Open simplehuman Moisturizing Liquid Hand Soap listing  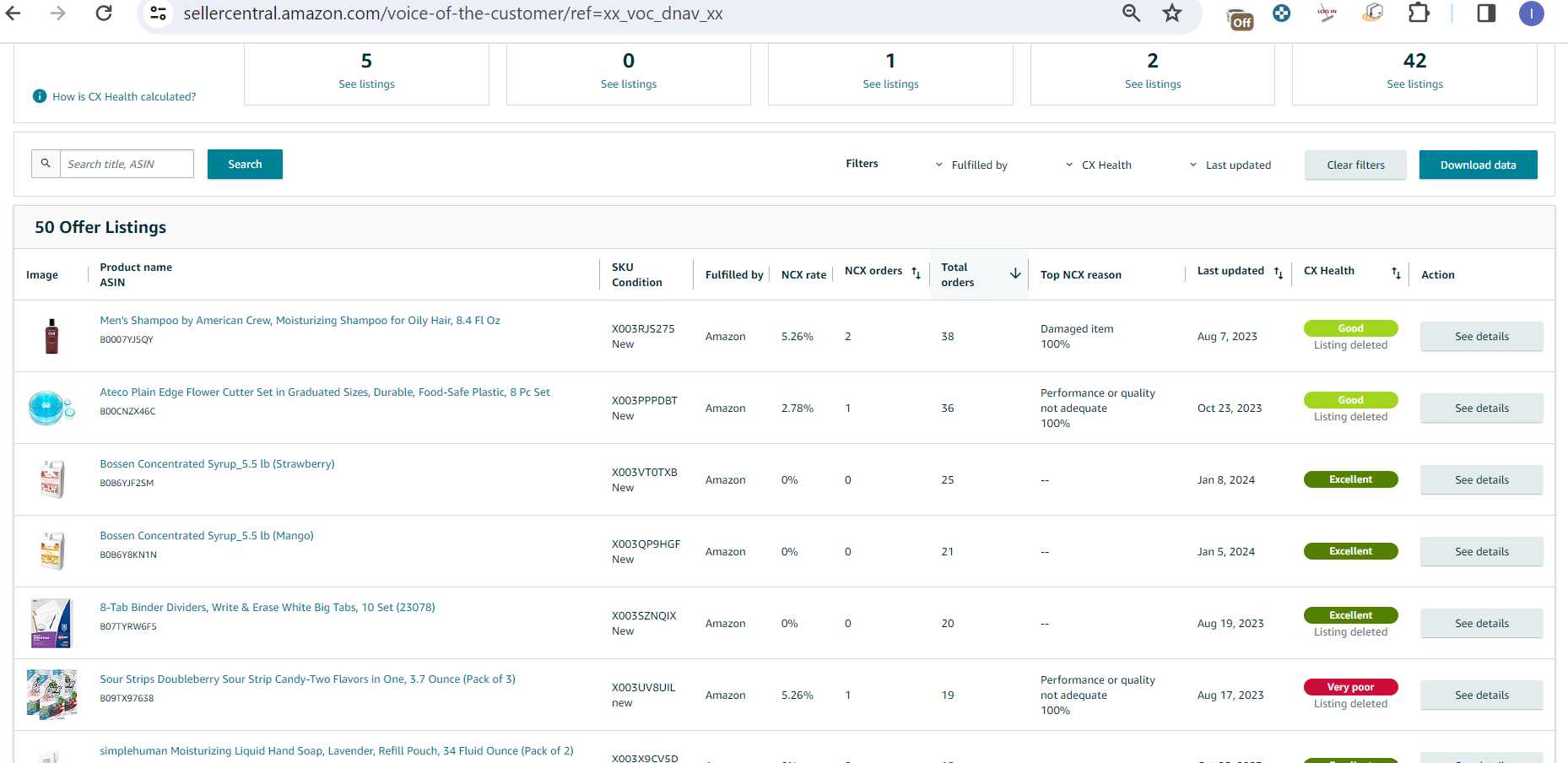[337, 750]
